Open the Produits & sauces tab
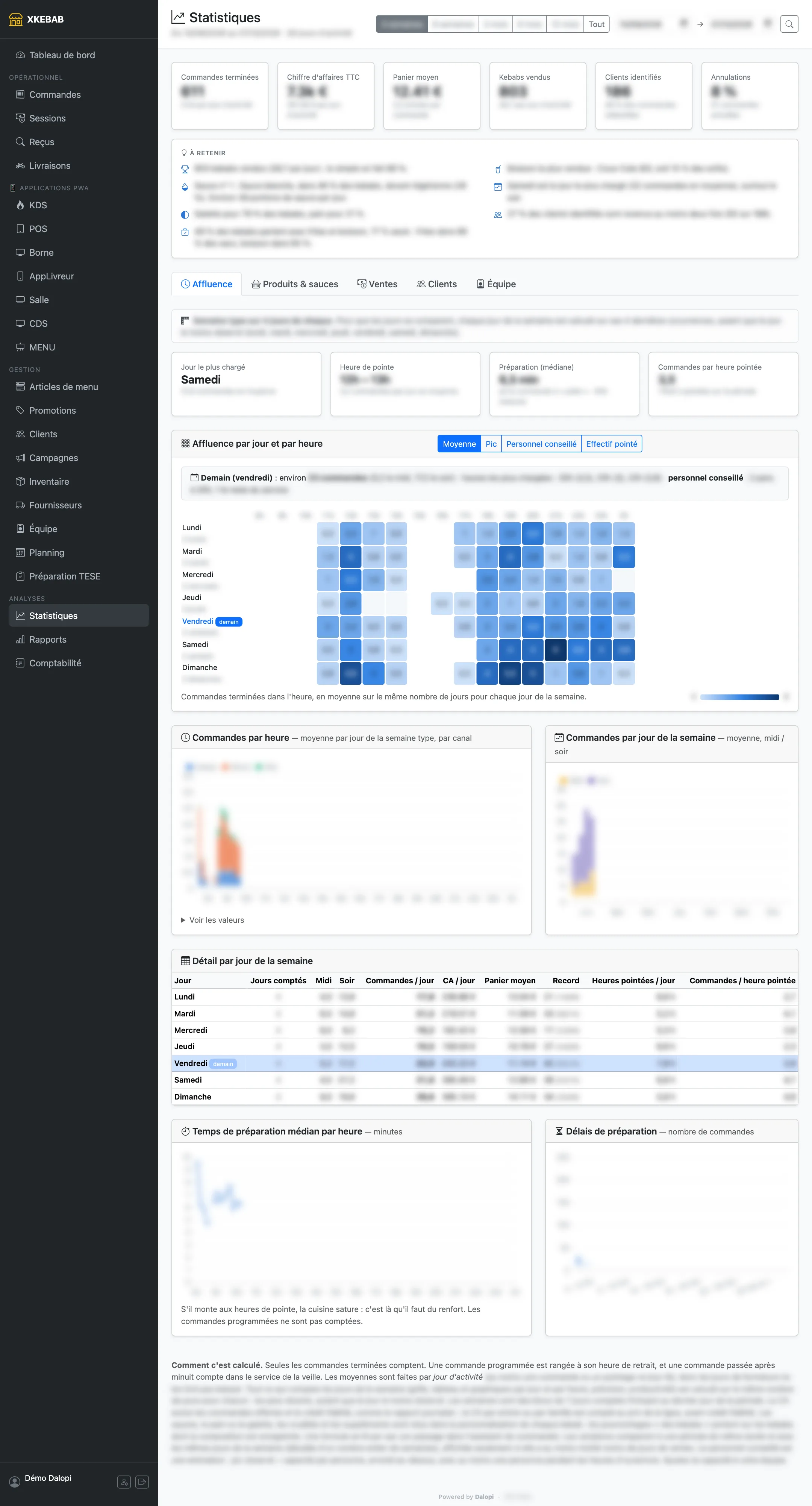 [x=295, y=284]
